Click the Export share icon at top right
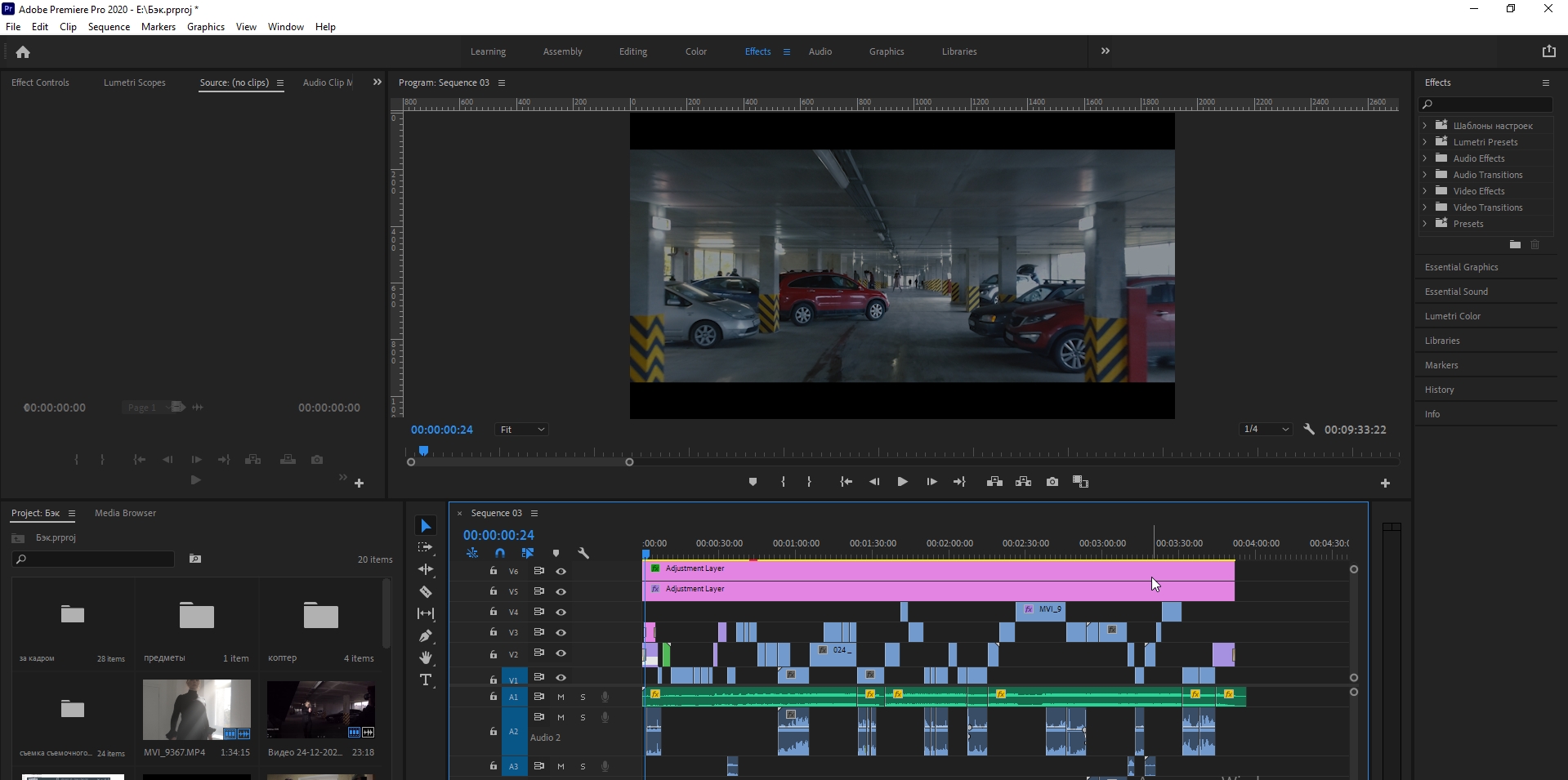 (1548, 51)
